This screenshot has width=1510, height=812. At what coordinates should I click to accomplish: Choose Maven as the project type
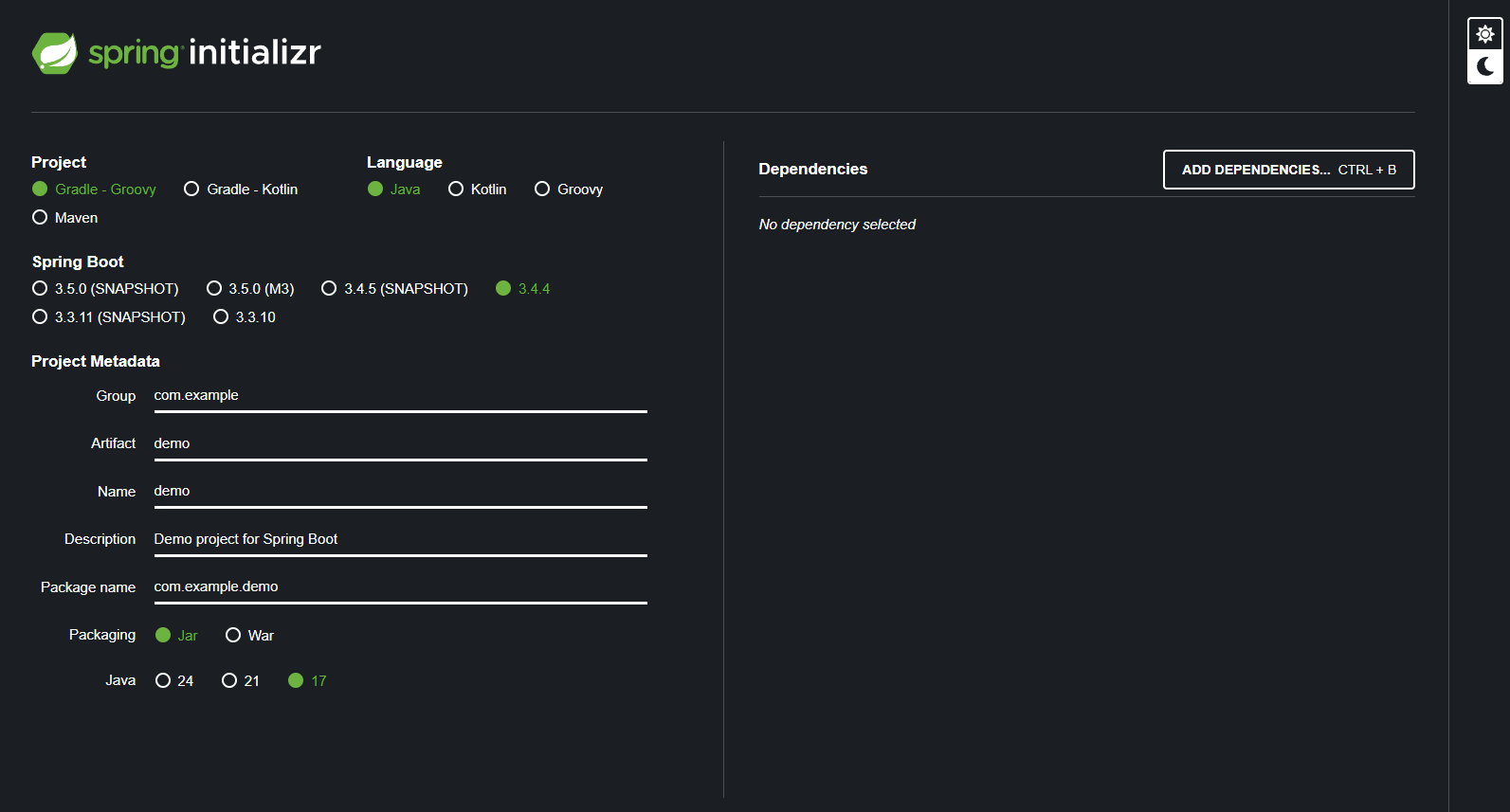pos(65,218)
